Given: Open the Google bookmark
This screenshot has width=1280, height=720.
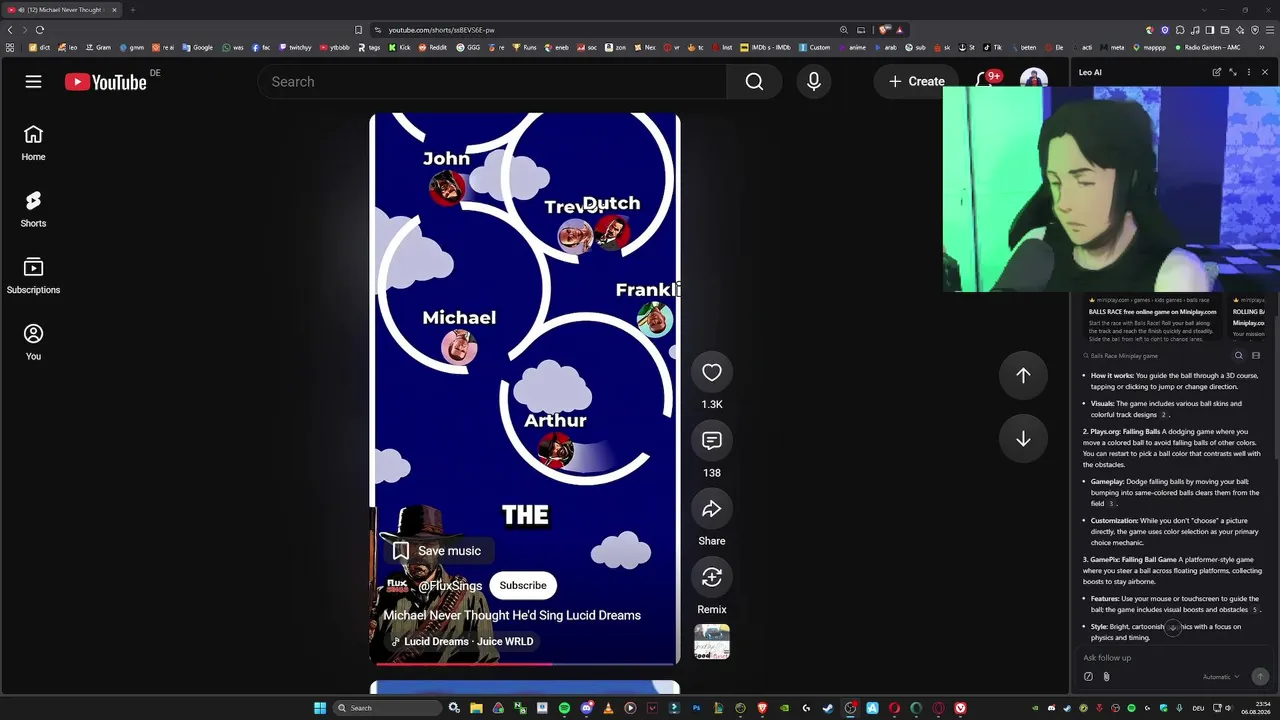Looking at the screenshot, I should (197, 47).
